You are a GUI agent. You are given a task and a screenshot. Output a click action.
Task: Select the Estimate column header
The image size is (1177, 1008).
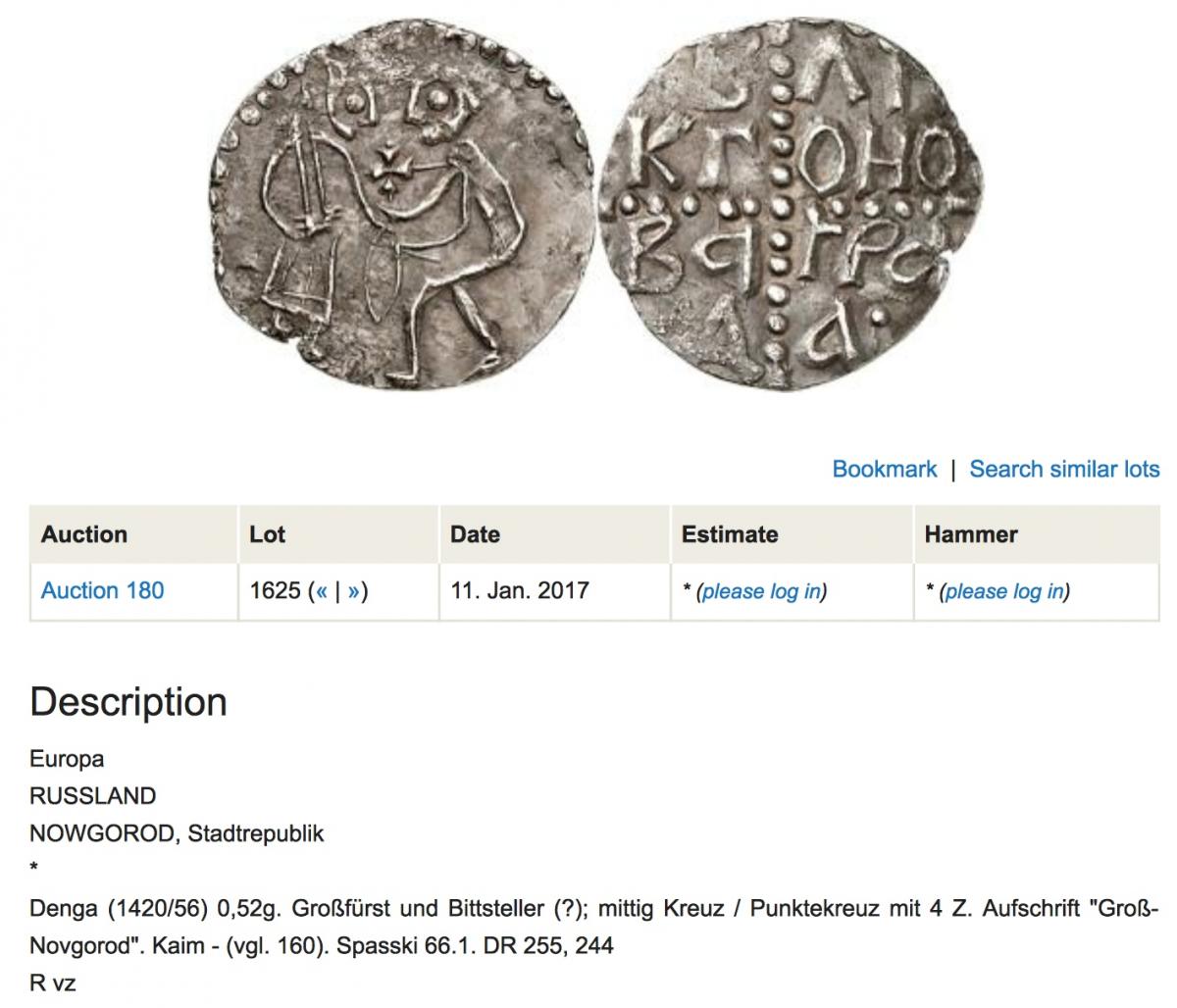pyautogui.click(x=792, y=534)
